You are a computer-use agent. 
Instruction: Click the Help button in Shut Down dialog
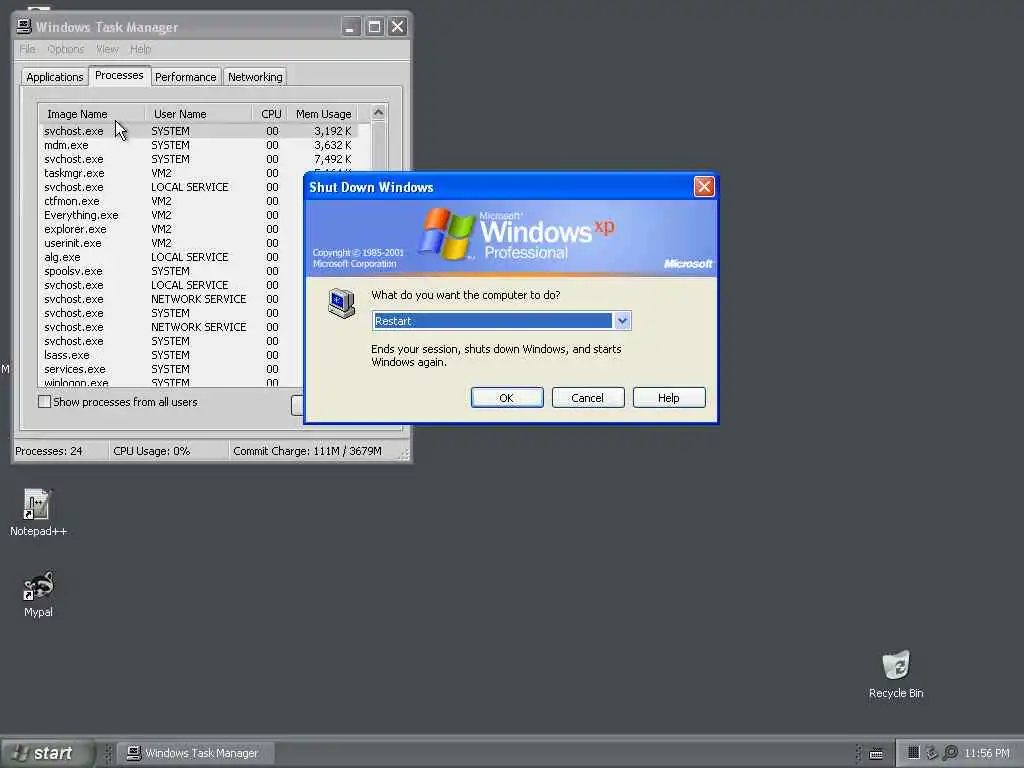[669, 398]
